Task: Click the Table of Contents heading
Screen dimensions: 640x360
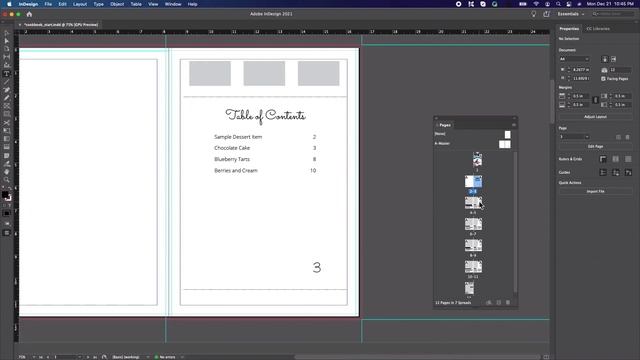Action: [x=265, y=116]
